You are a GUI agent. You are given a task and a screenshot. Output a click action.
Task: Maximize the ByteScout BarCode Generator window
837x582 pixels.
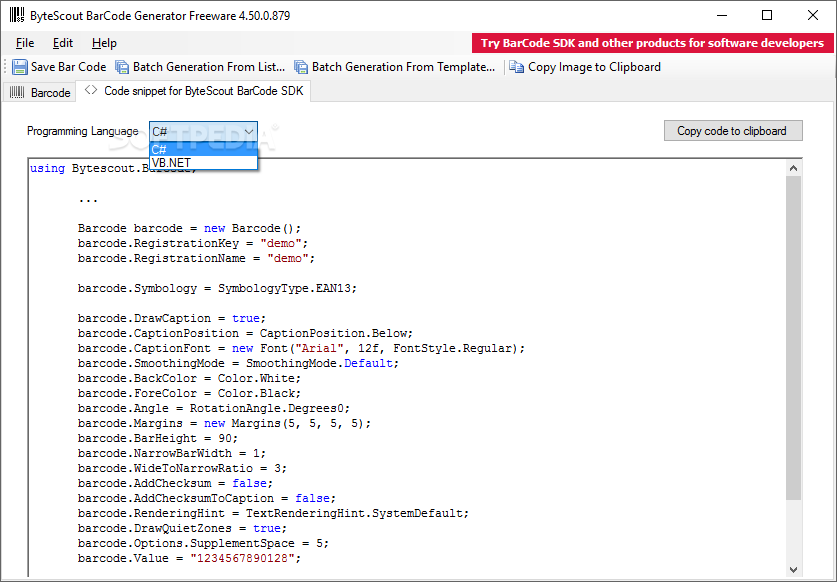pyautogui.click(x=767, y=15)
